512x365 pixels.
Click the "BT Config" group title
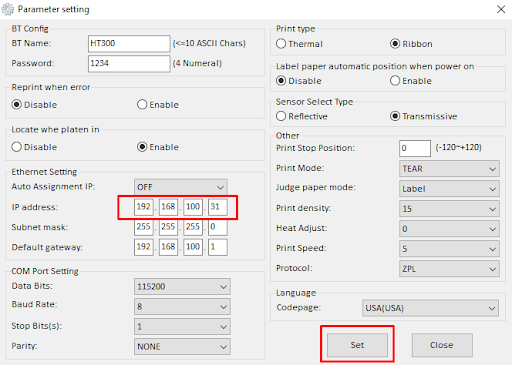point(30,29)
